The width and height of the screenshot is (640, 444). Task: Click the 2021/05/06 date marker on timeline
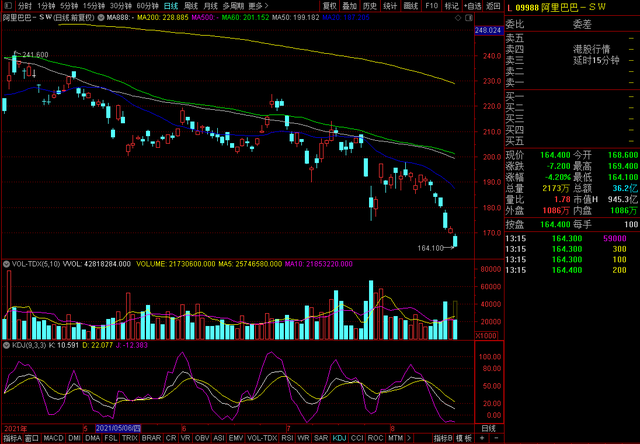coord(118,428)
